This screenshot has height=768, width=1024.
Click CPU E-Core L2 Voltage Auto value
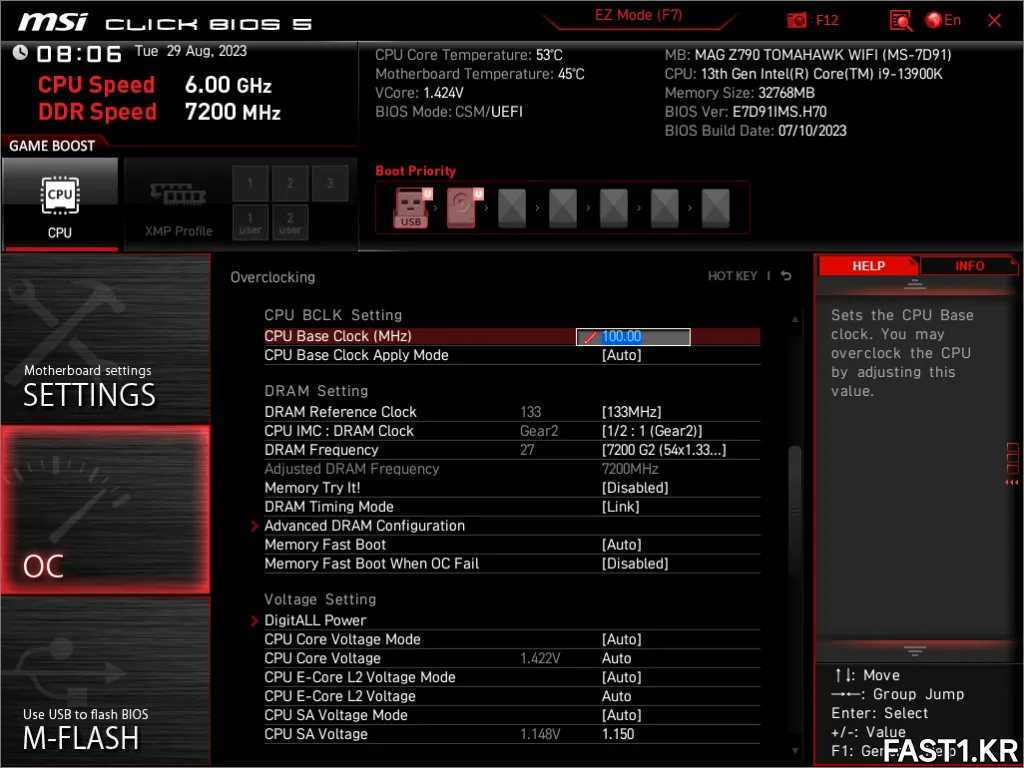[616, 696]
